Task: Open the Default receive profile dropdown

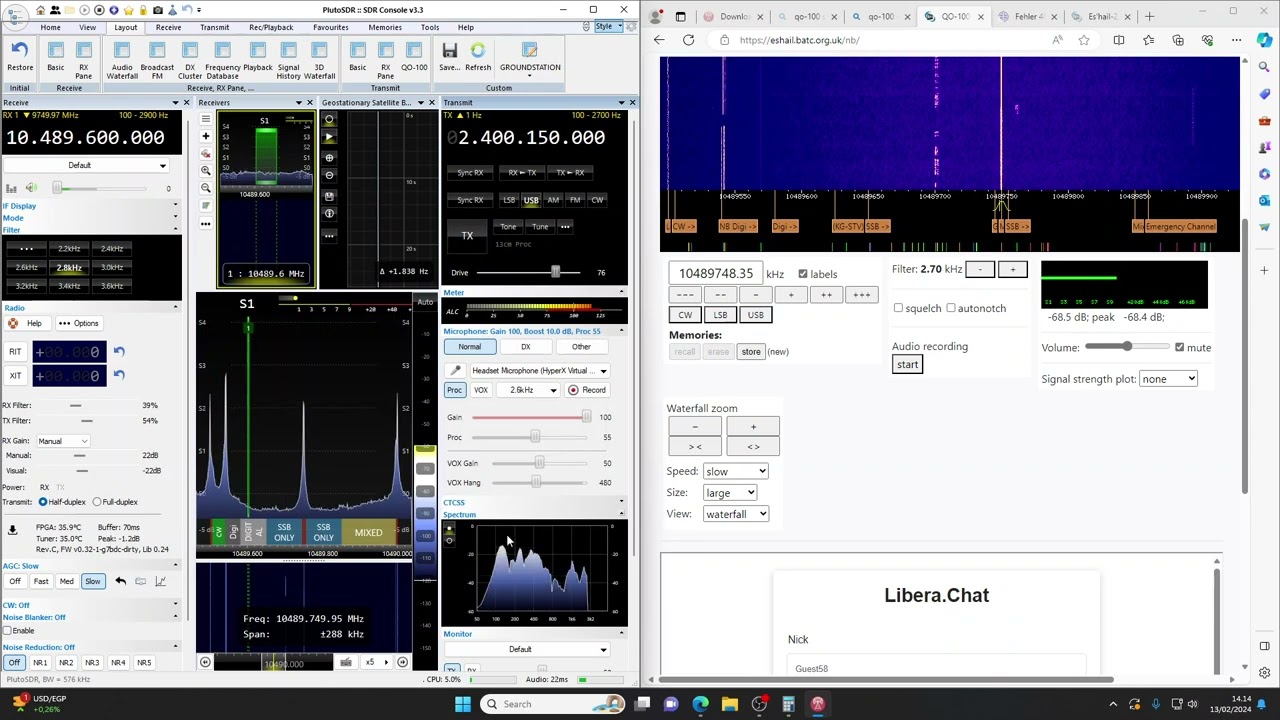Action: click(x=85, y=165)
